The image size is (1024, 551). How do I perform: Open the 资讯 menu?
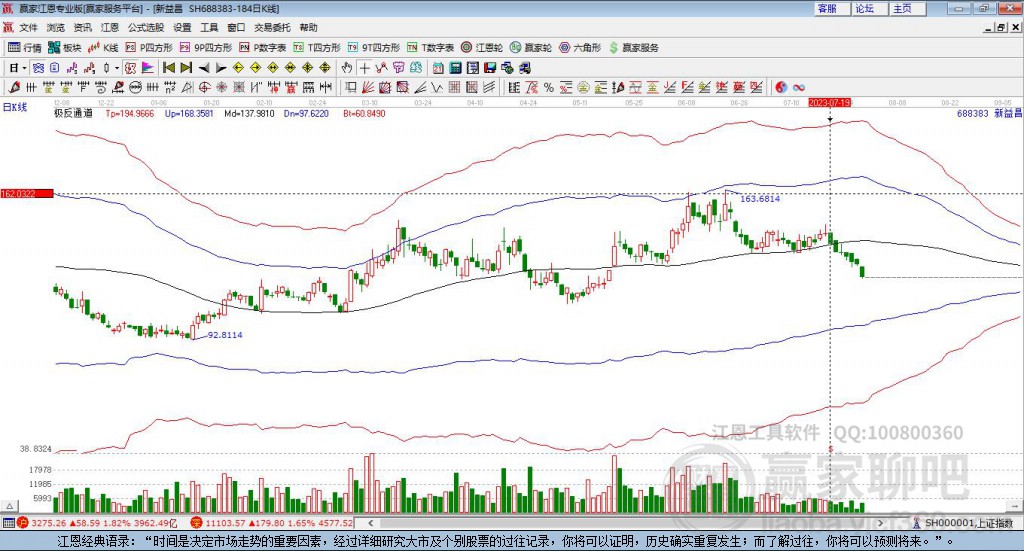click(x=83, y=27)
